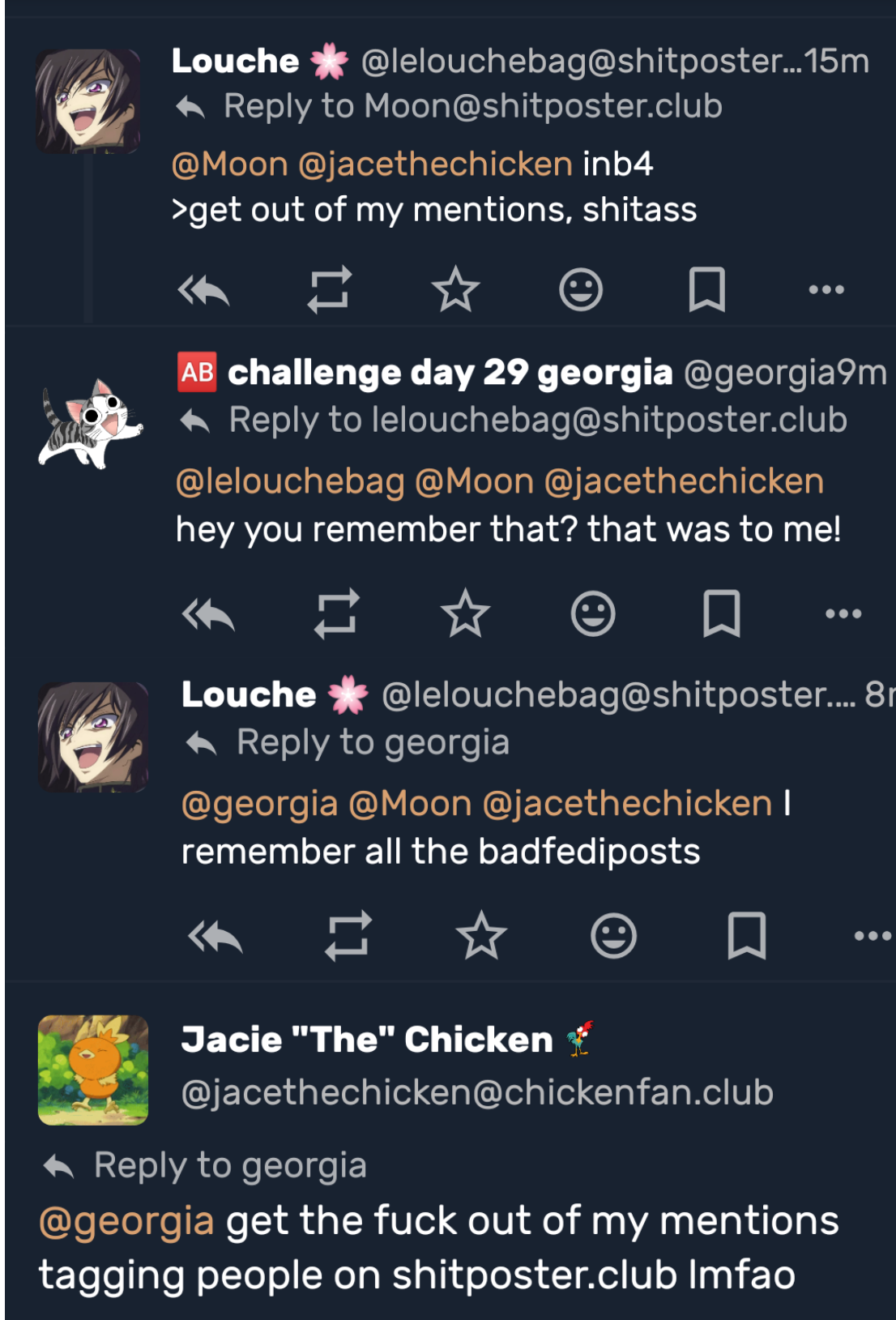Viewport: 896px width, 1320px height.
Task: Add emoji reaction to Louche's inb4 post
Action: (x=581, y=289)
